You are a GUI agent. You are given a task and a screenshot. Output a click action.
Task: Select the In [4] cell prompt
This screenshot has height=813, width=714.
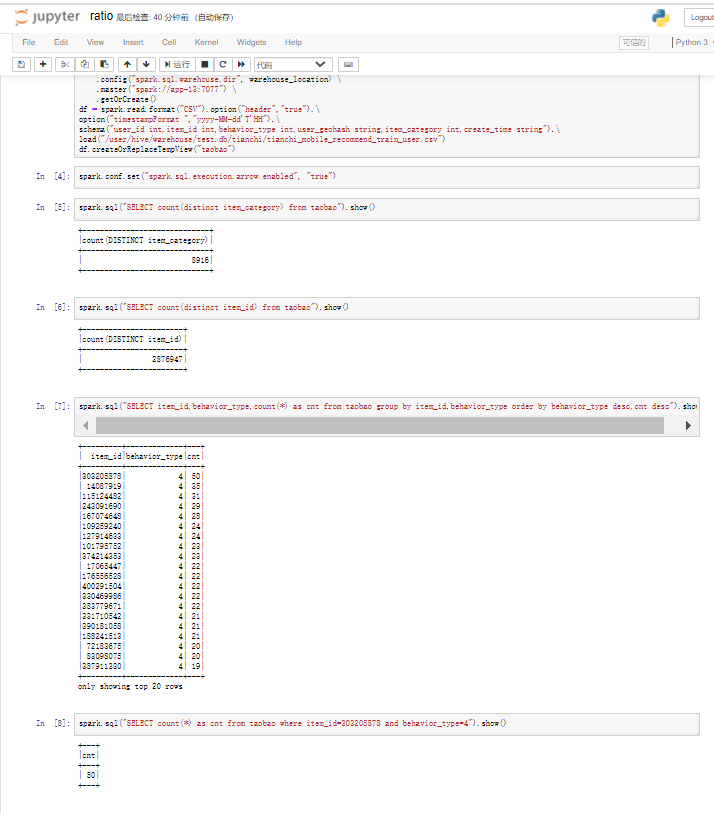[53, 176]
